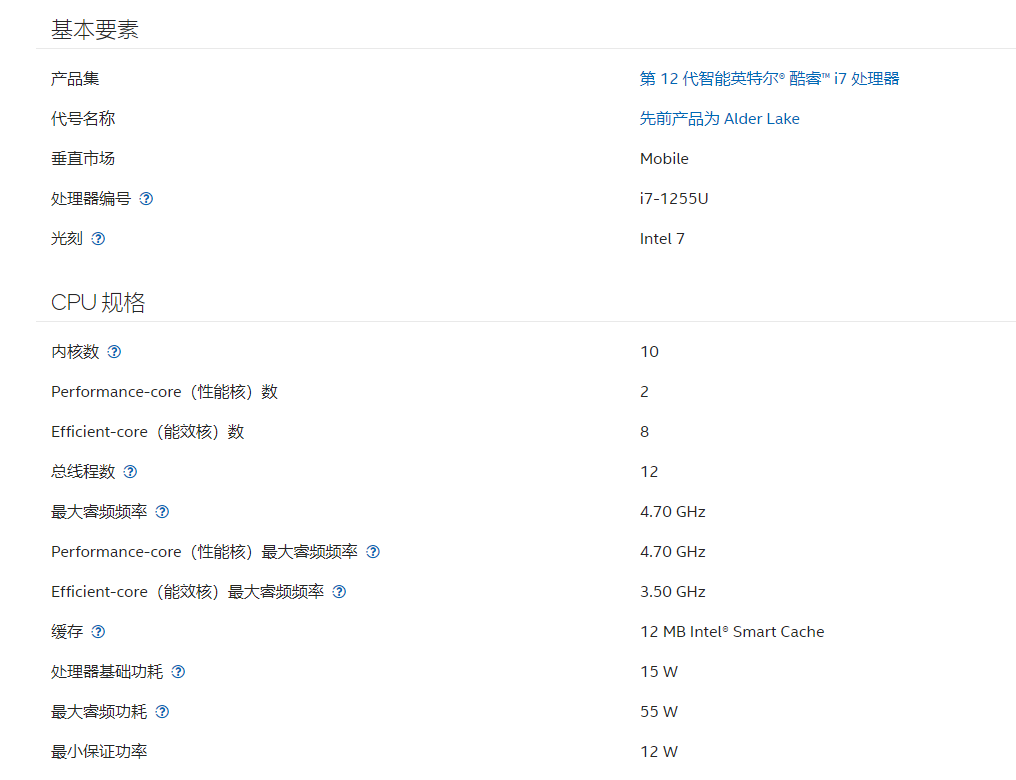Viewport: 1016px width, 780px height.
Task: Click the CPU 规格 section heading
Action: click(98, 303)
